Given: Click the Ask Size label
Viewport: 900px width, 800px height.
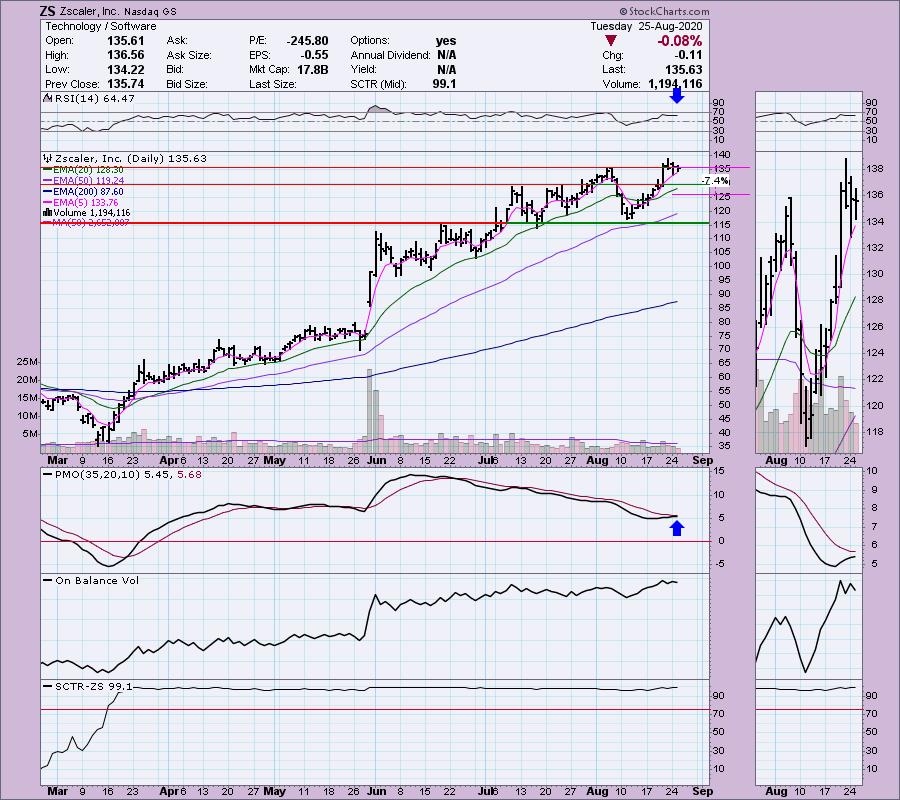Looking at the screenshot, I should pyautogui.click(x=189, y=55).
